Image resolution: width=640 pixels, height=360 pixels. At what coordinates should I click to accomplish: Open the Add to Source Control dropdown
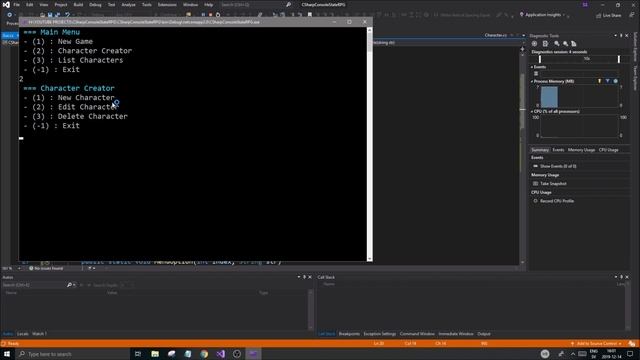click(x=620, y=344)
